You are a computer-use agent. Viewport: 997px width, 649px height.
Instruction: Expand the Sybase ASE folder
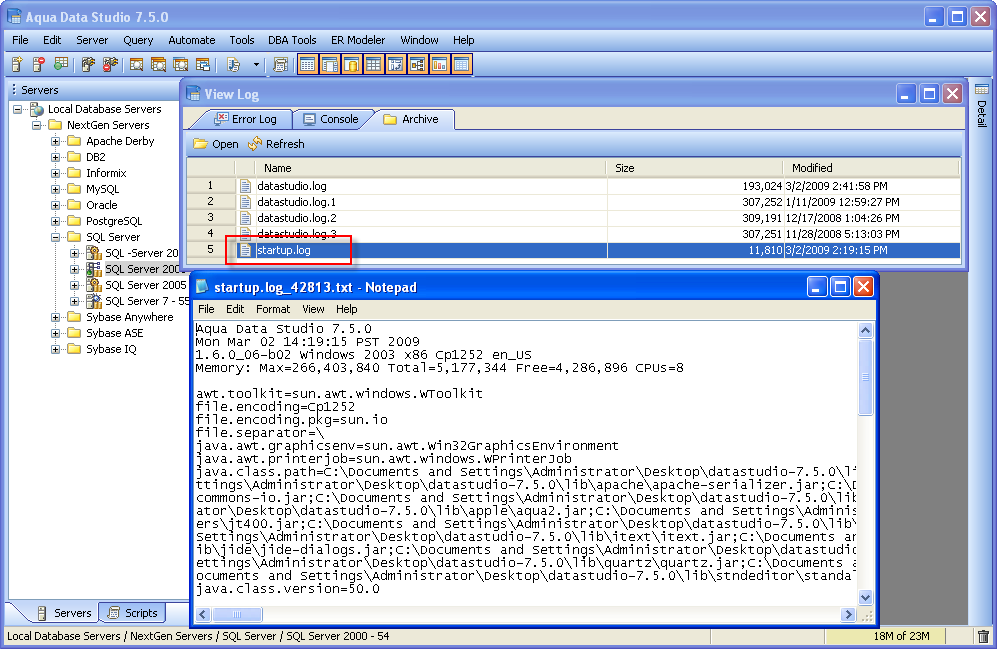click(55, 333)
